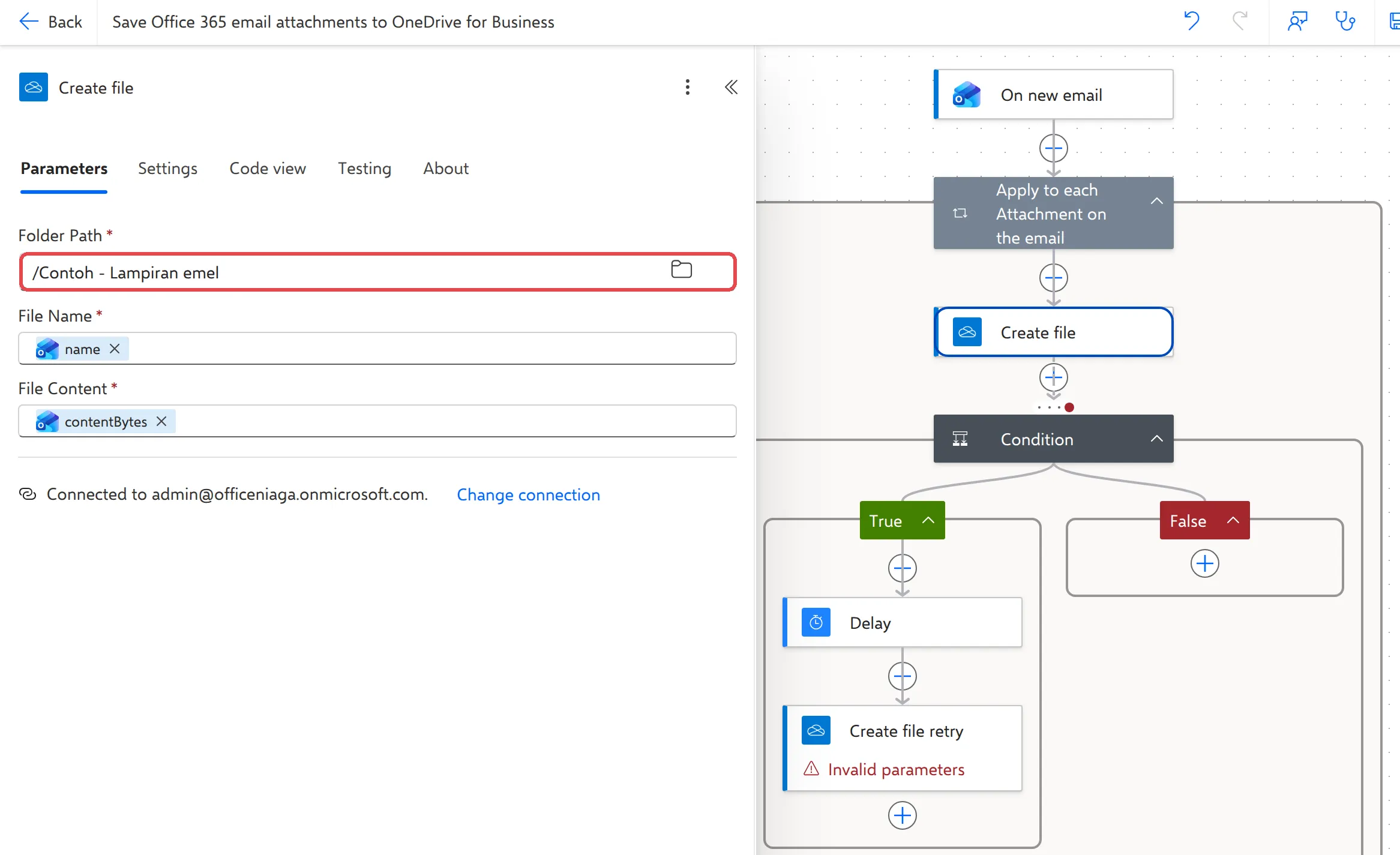Screen dimensions: 1400x855
Task: Add a step after On new email
Action: tap(1054, 148)
